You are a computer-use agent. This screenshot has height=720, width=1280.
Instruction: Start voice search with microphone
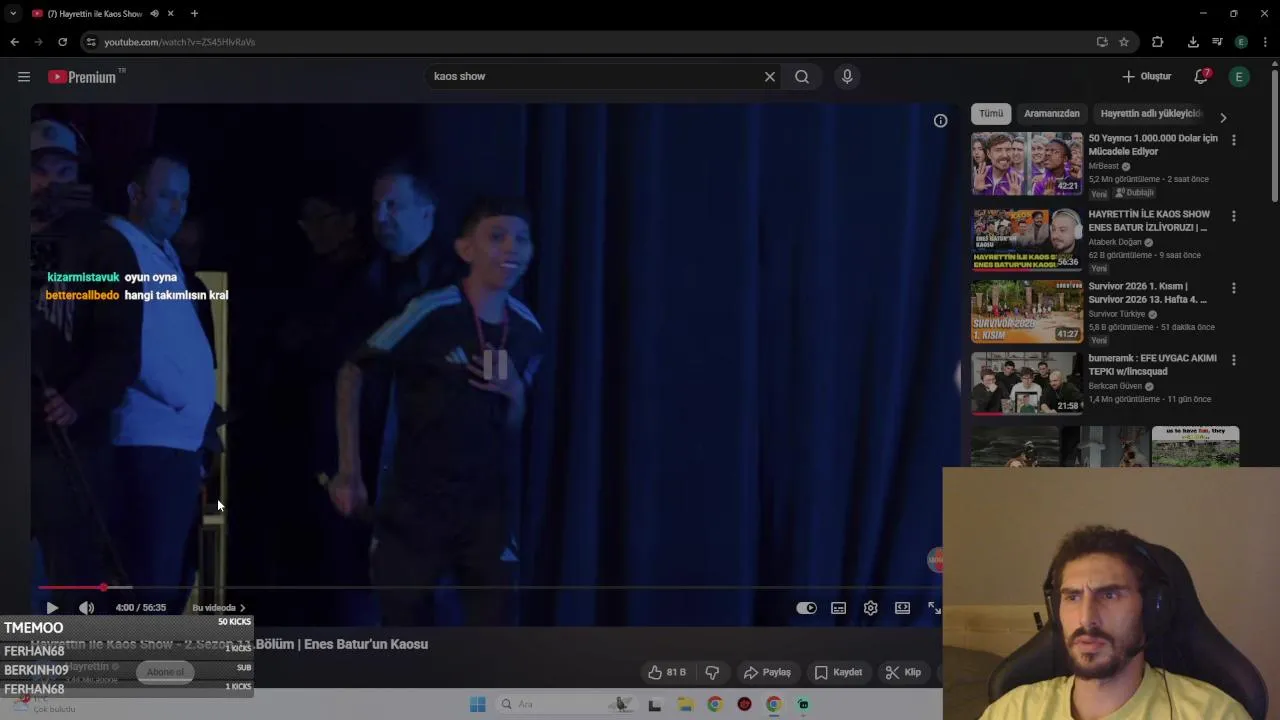pos(847,77)
